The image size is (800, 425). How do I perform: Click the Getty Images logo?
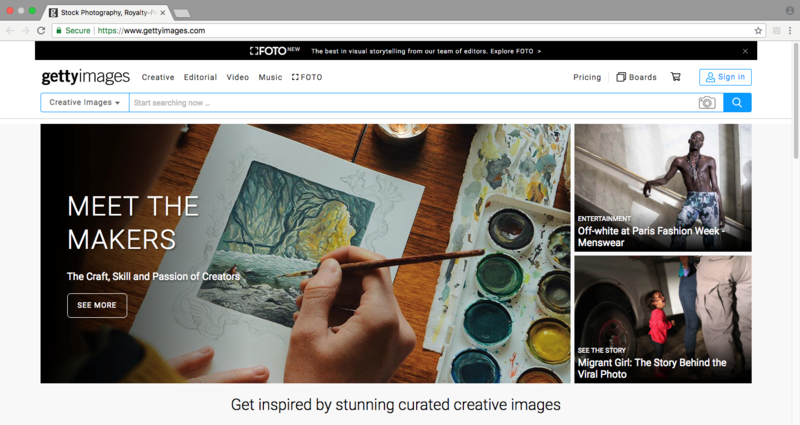tap(85, 77)
